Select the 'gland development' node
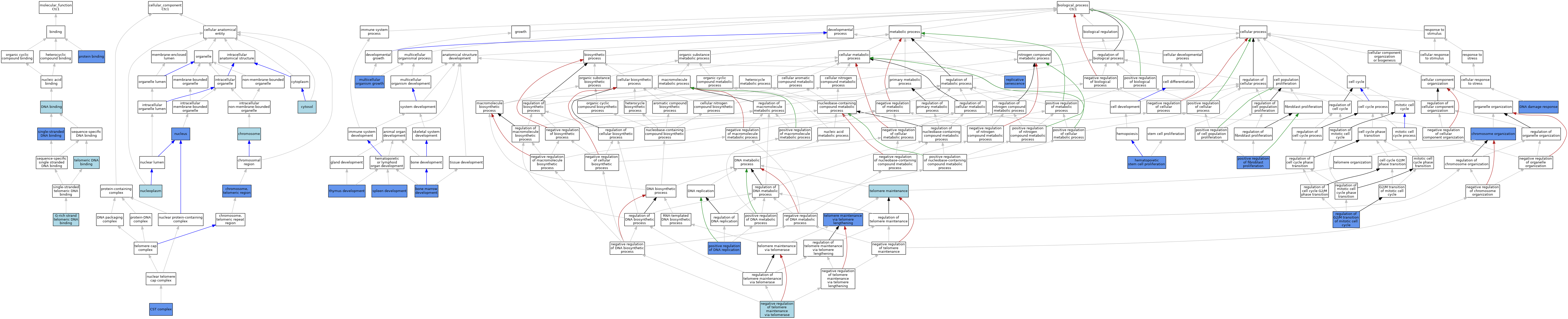This screenshot has width=1568, height=319. click(x=347, y=162)
